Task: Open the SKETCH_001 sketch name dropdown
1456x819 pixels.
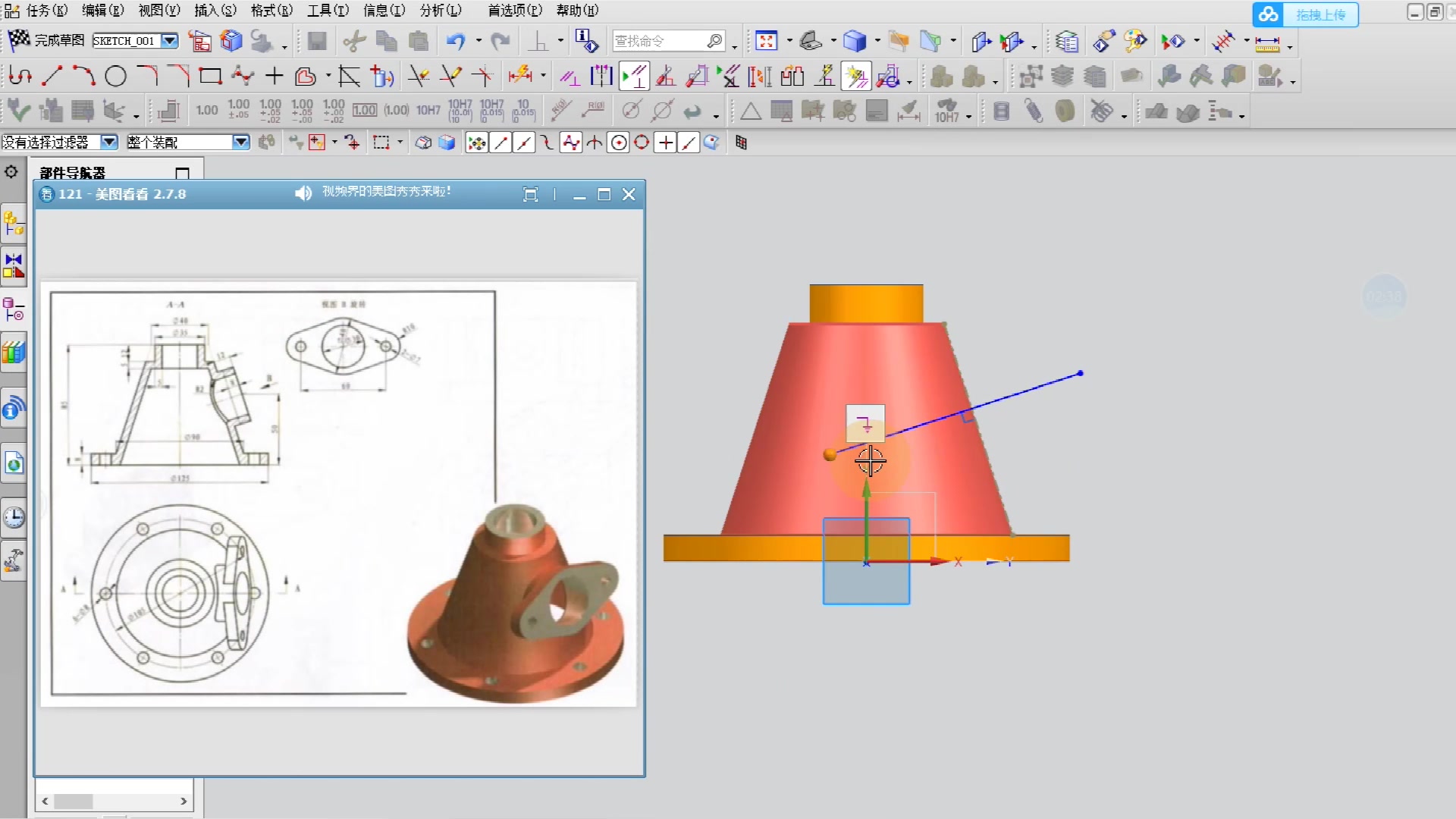Action: tap(170, 41)
